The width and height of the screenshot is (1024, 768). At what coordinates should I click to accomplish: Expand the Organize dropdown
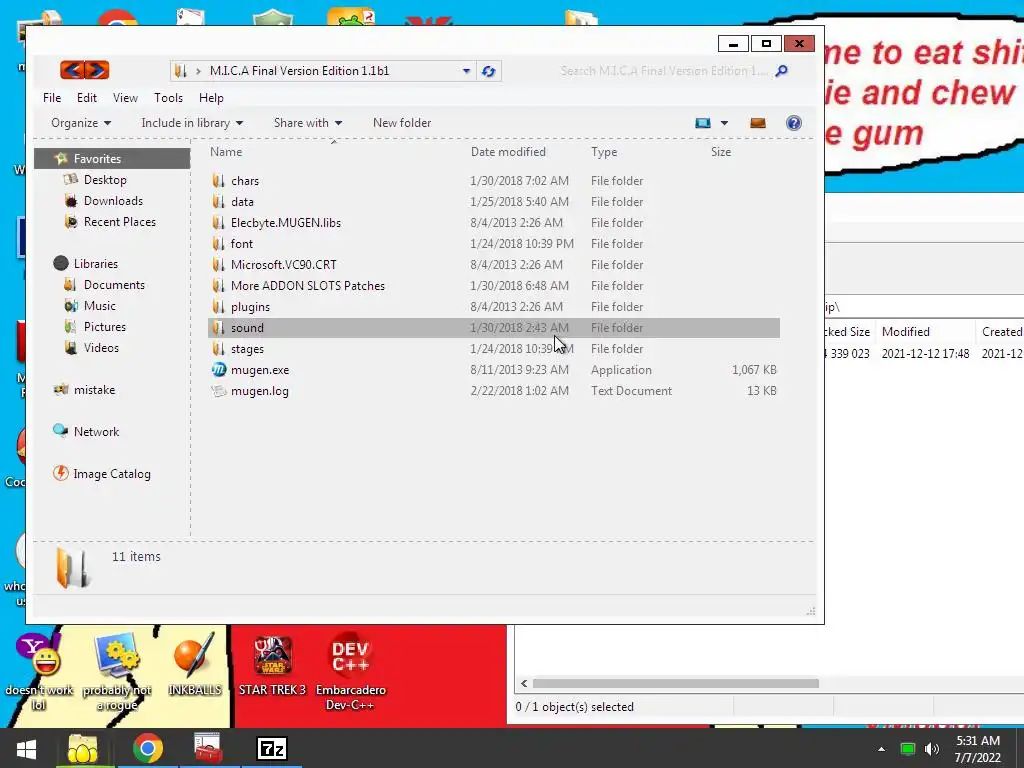[81, 123]
